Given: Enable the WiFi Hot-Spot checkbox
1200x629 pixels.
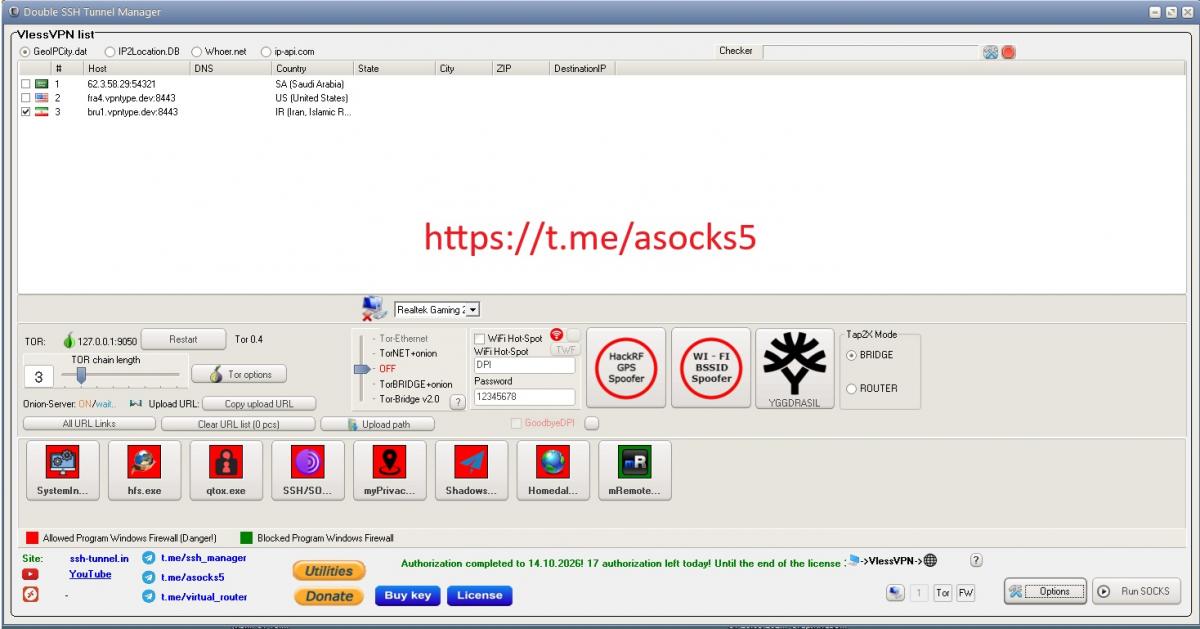Looking at the screenshot, I should (x=480, y=338).
